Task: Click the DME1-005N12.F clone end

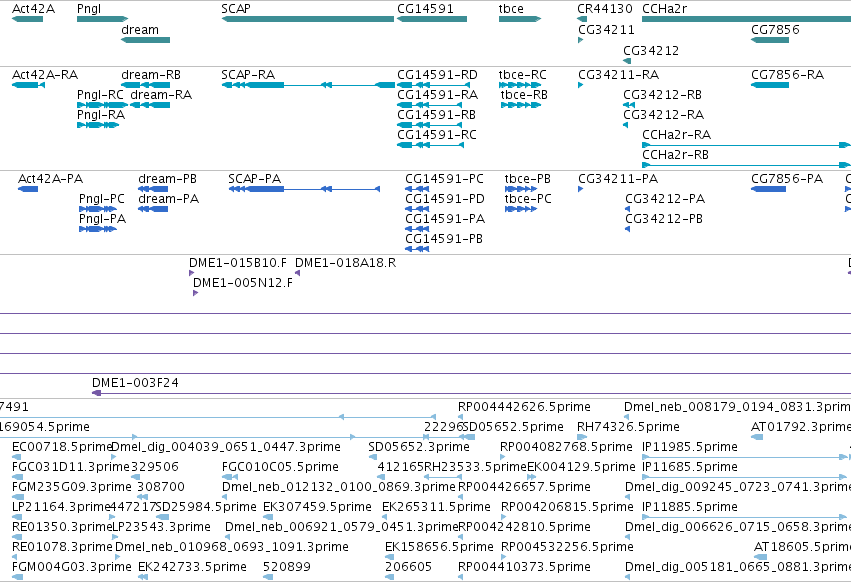Action: click(195, 293)
